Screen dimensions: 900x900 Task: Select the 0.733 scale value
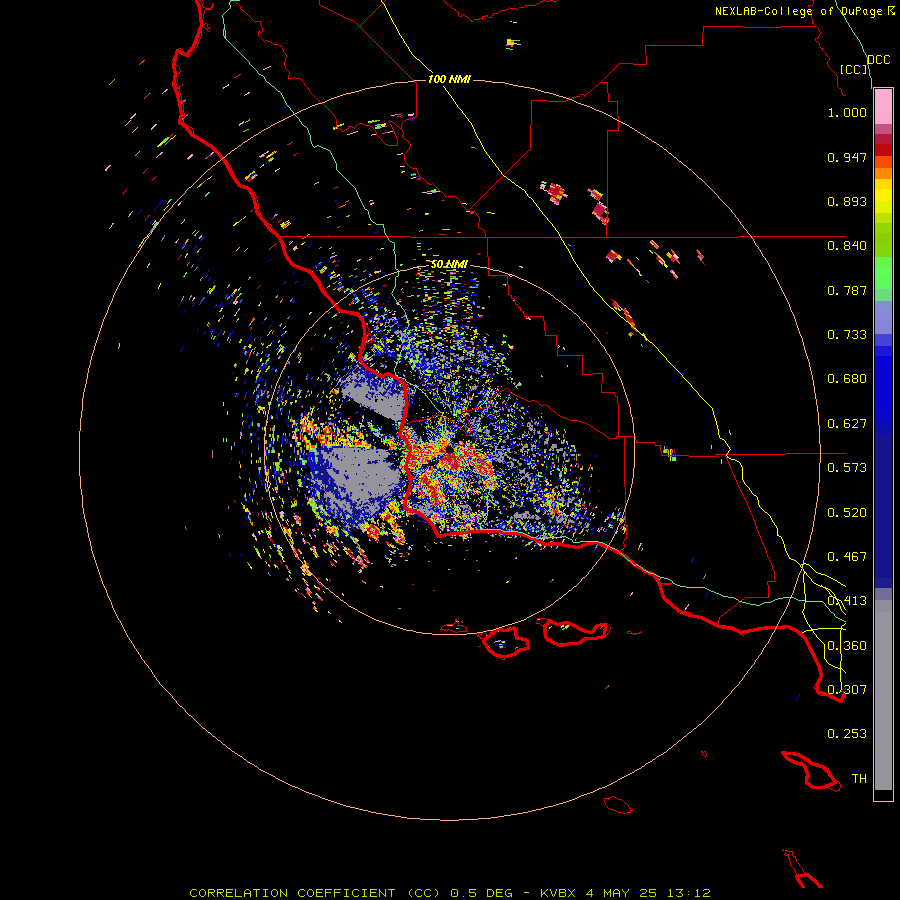coord(847,335)
